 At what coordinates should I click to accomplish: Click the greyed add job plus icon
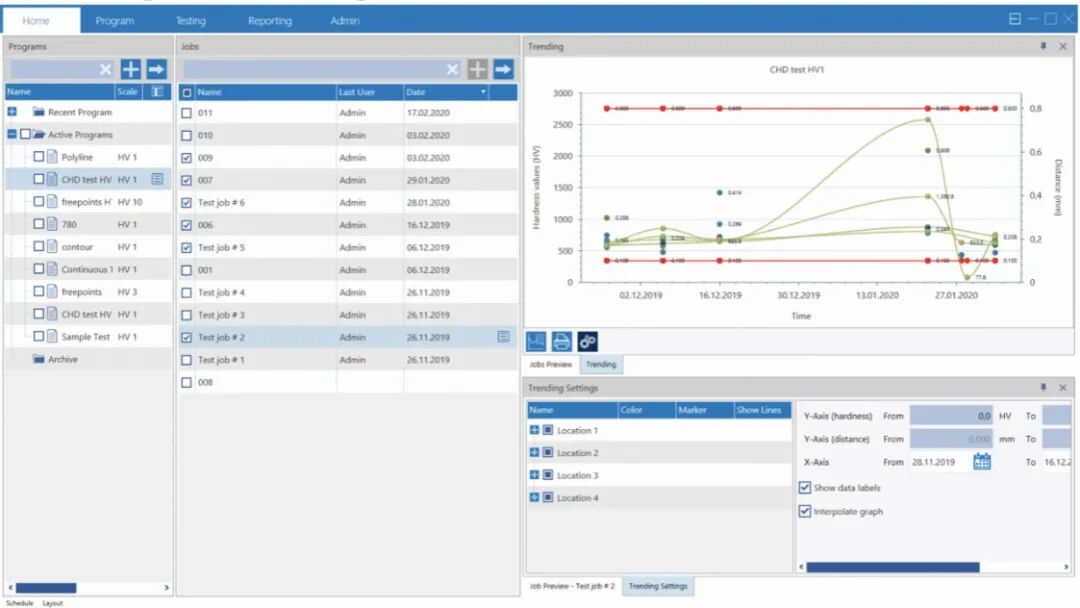[477, 69]
